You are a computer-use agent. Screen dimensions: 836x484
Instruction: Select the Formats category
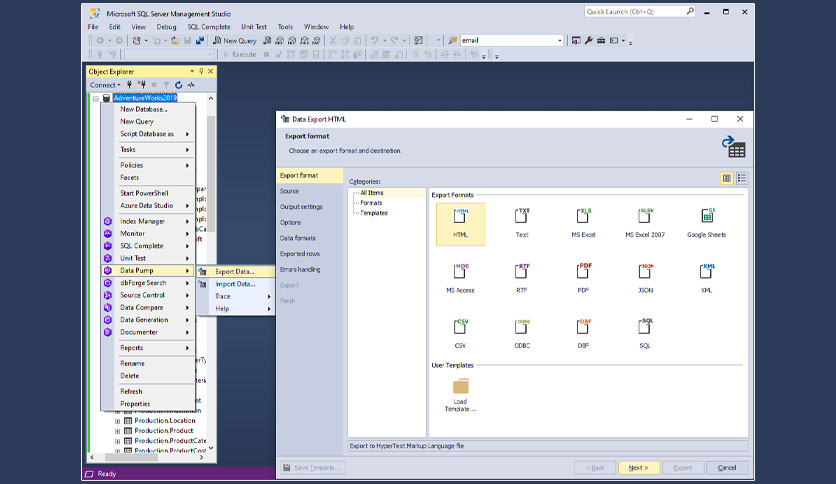click(x=371, y=203)
